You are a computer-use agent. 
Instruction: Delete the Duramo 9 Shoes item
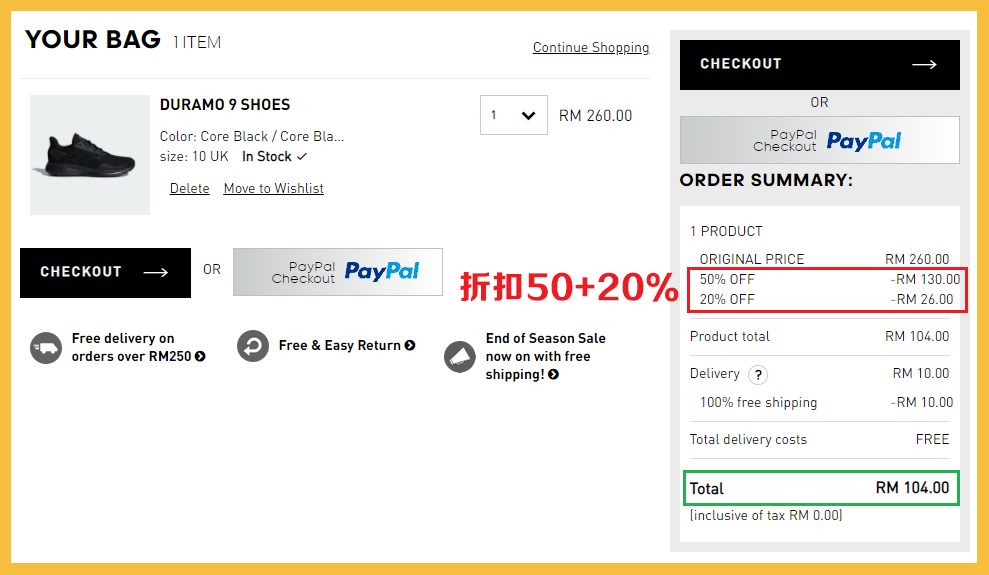coord(189,188)
